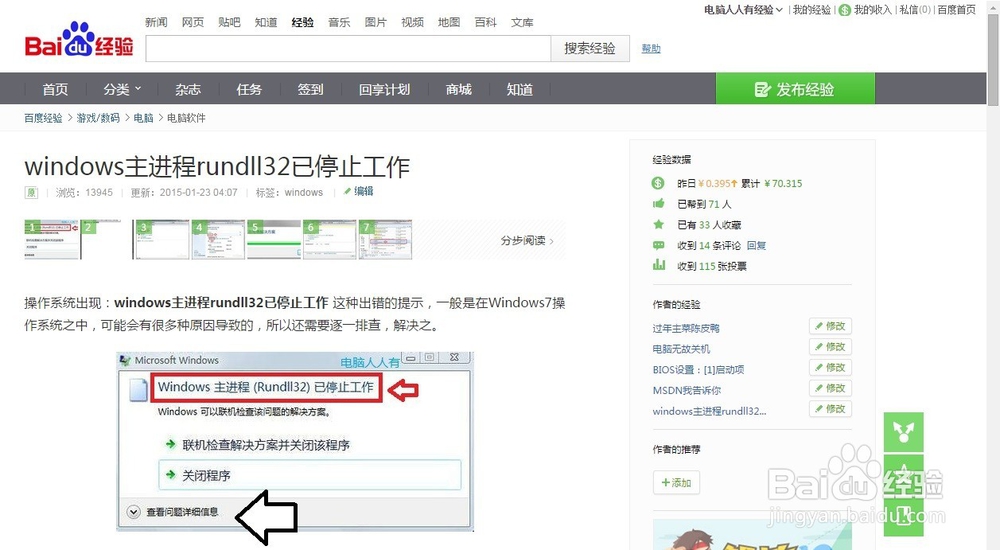Click the comment bubble icon
This screenshot has height=550, width=1000.
[658, 245]
